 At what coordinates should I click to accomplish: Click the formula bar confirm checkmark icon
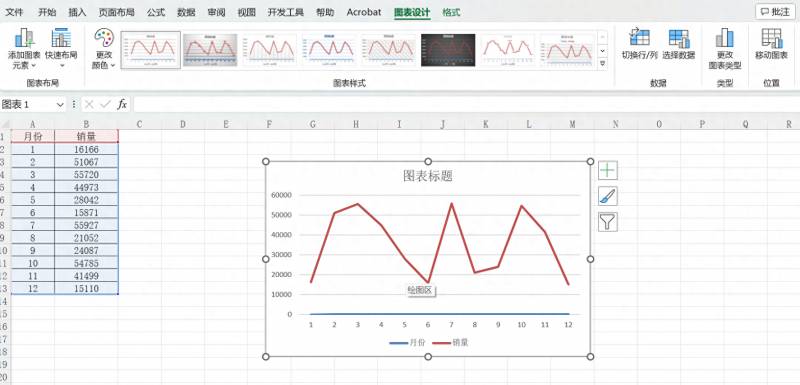click(x=106, y=105)
